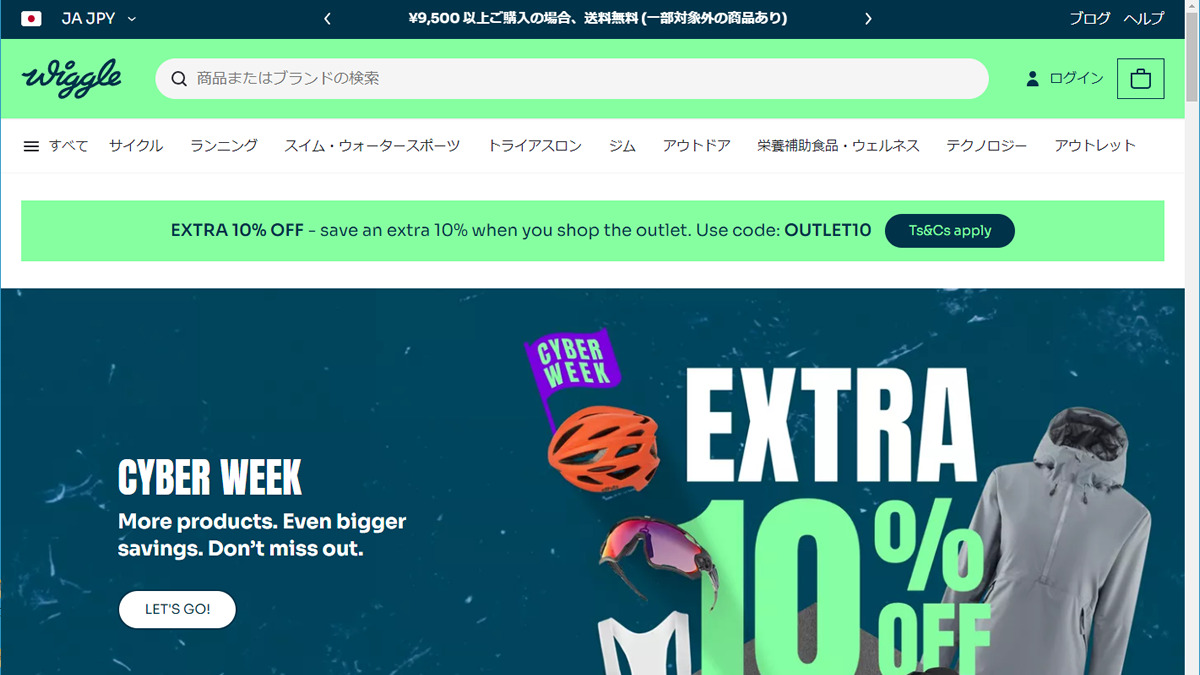Open the ヘルプ link
1200x675 pixels.
[1144, 19]
